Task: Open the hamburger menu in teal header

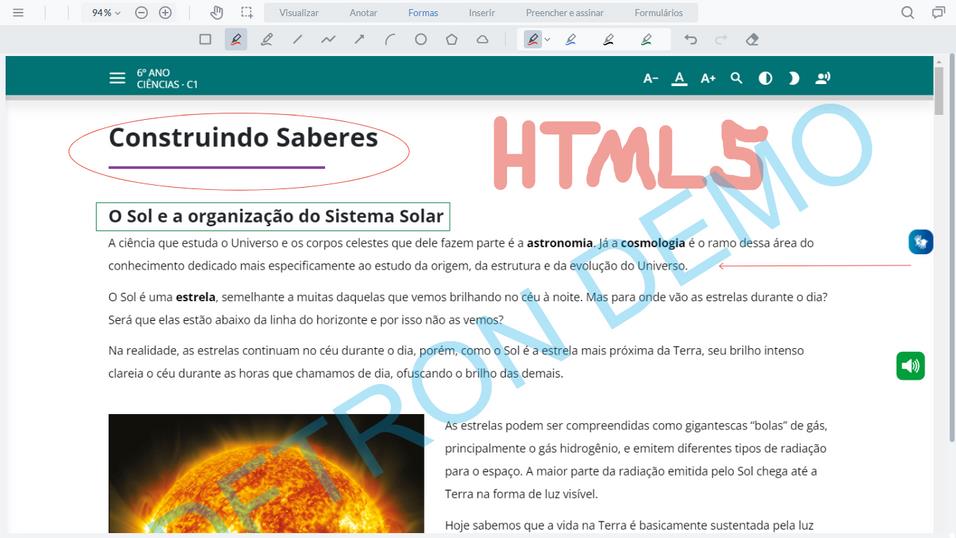Action: pos(117,78)
